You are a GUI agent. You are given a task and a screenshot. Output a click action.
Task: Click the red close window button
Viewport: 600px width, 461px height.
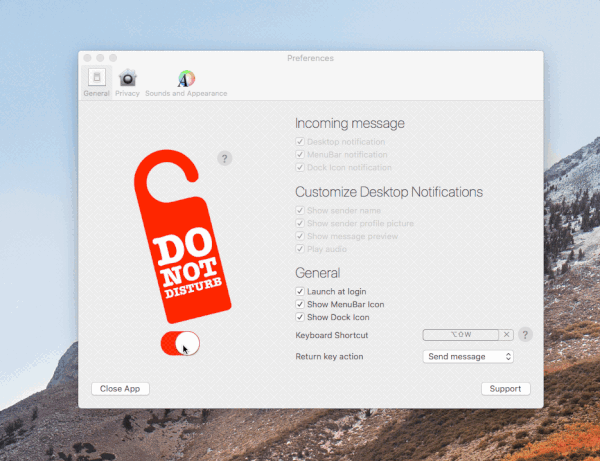point(87,58)
